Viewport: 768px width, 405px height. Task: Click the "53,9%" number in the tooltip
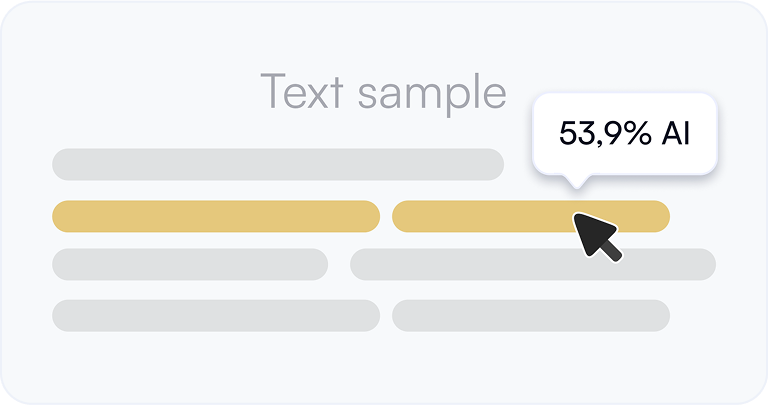pyautogui.click(x=605, y=134)
